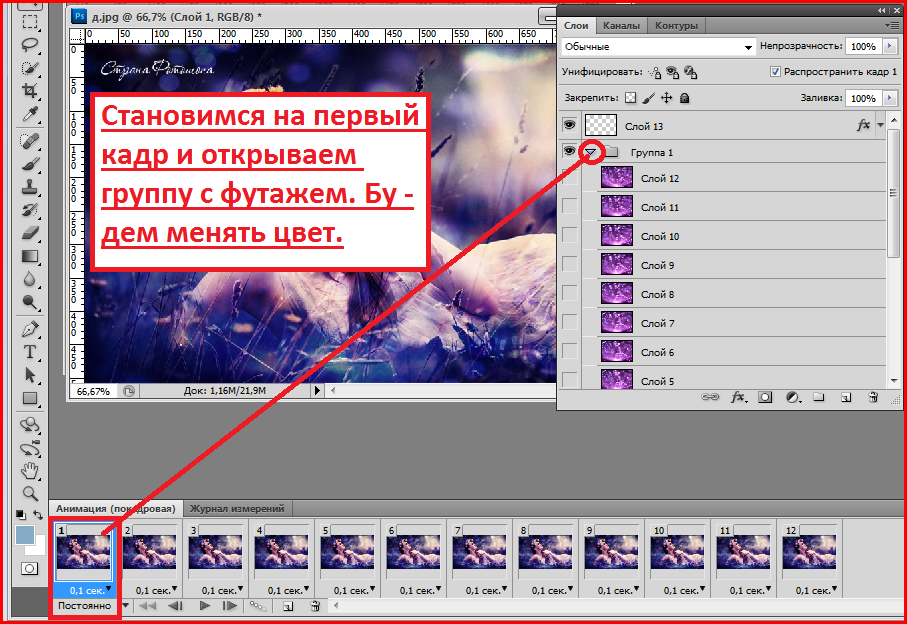Create new adjustment layer from panel footer
The width and height of the screenshot is (907, 624).
792,397
